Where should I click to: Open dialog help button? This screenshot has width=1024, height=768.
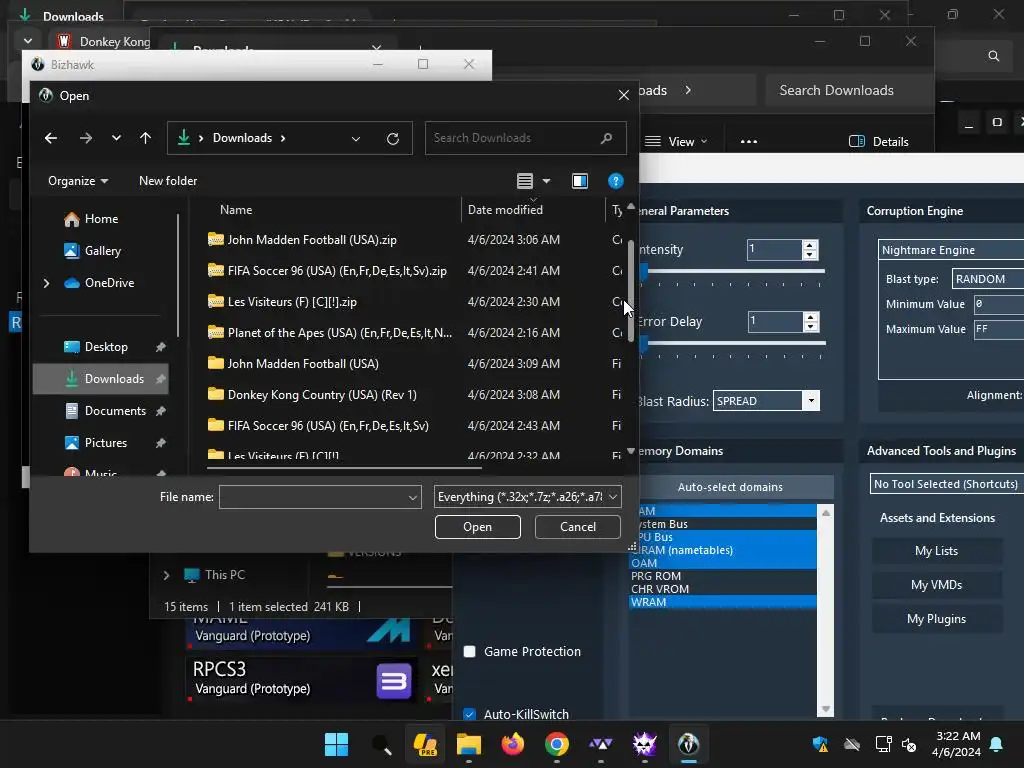coord(615,181)
